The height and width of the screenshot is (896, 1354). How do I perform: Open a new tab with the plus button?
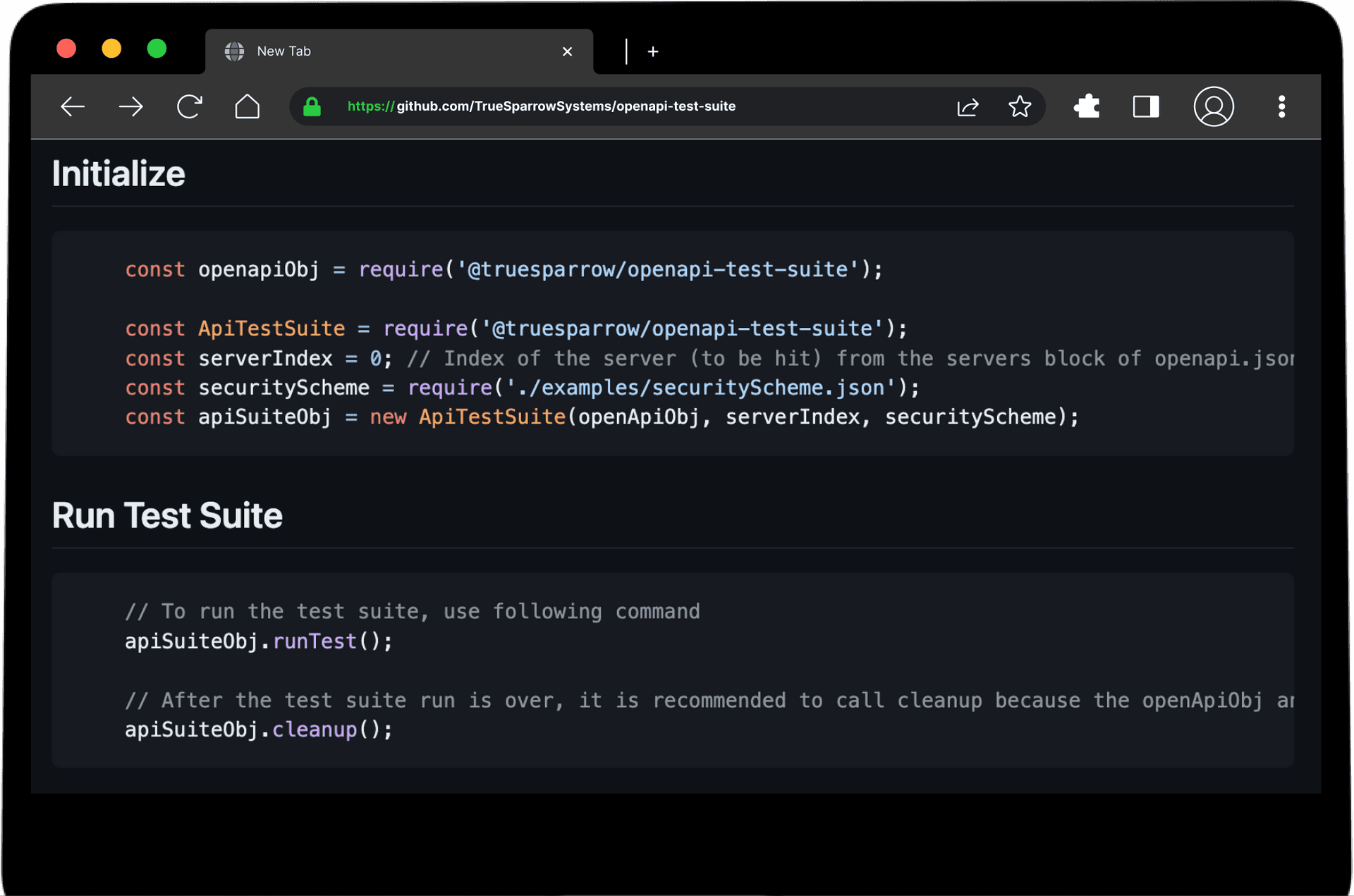pyautogui.click(x=653, y=51)
